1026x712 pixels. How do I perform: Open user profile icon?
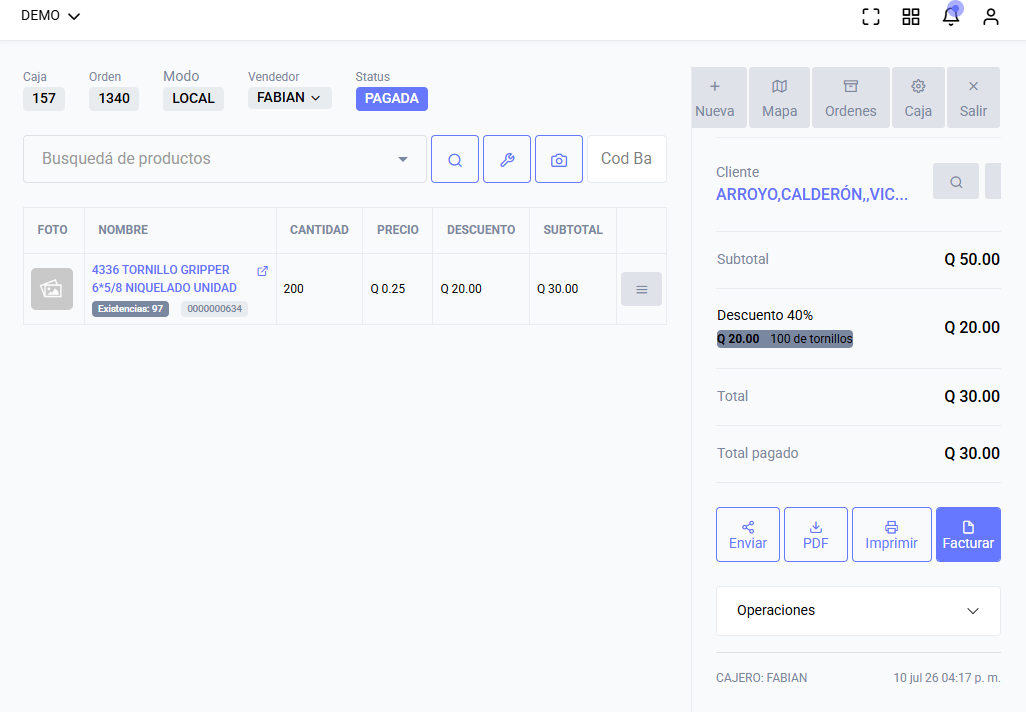[991, 16]
